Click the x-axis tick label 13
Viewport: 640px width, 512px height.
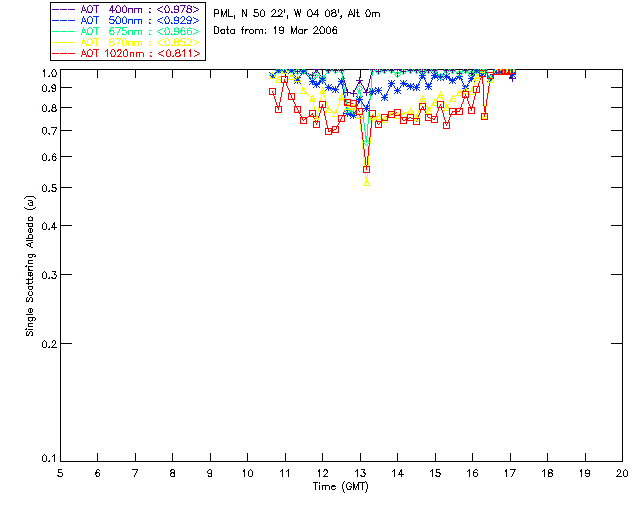(360, 473)
